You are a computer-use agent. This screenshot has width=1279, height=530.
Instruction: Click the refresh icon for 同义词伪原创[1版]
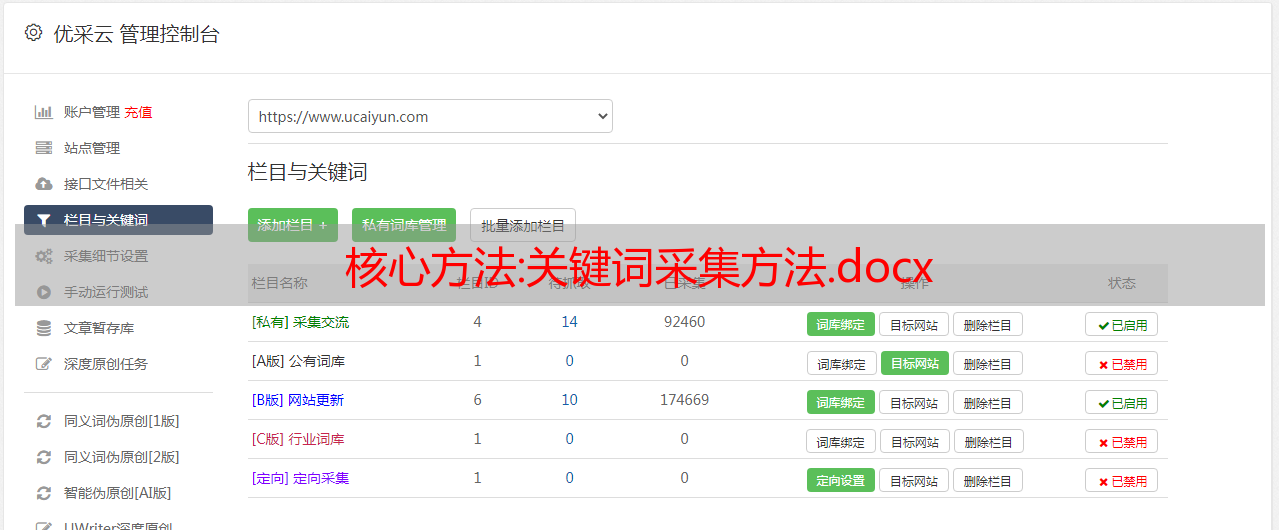point(44,421)
